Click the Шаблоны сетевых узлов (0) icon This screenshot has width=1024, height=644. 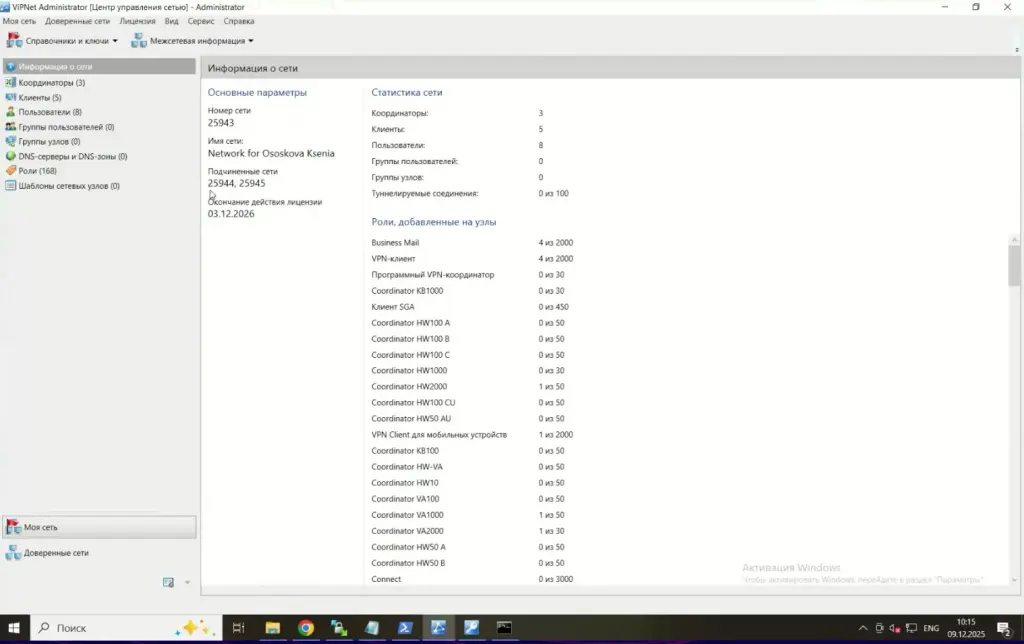tap(10, 185)
